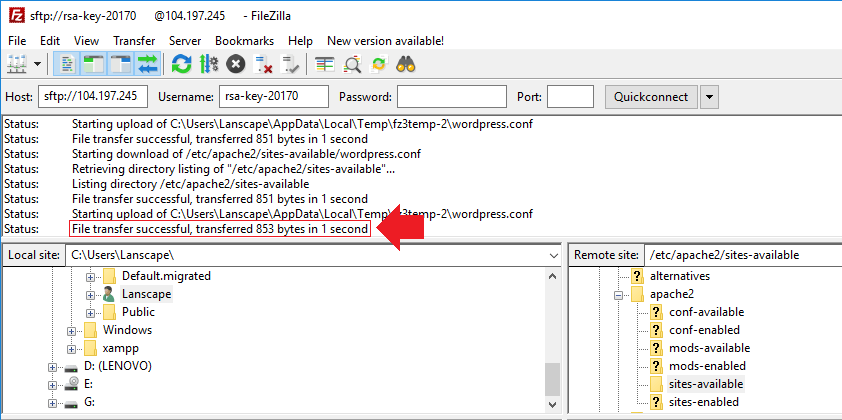This screenshot has width=842, height=420.
Task: Expand the Public folder
Action: [90, 313]
